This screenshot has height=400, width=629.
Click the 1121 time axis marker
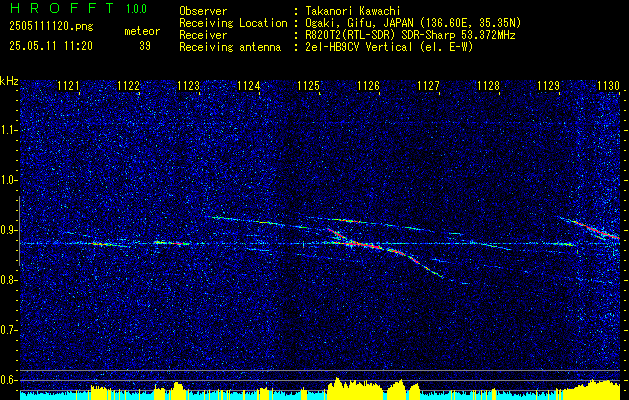click(x=69, y=86)
